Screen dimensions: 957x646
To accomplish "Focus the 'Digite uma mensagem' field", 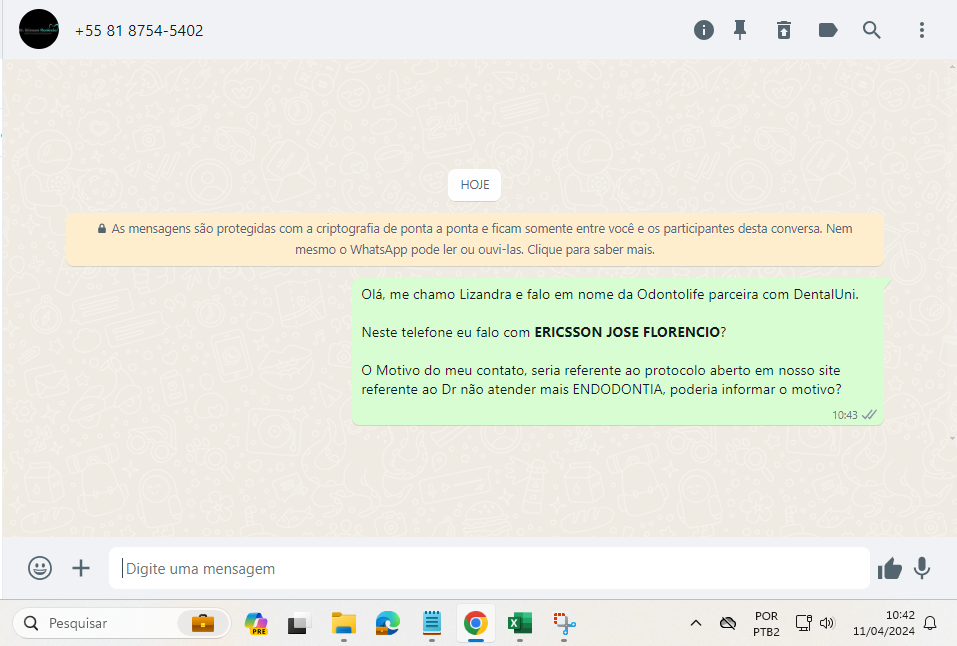I will (489, 568).
